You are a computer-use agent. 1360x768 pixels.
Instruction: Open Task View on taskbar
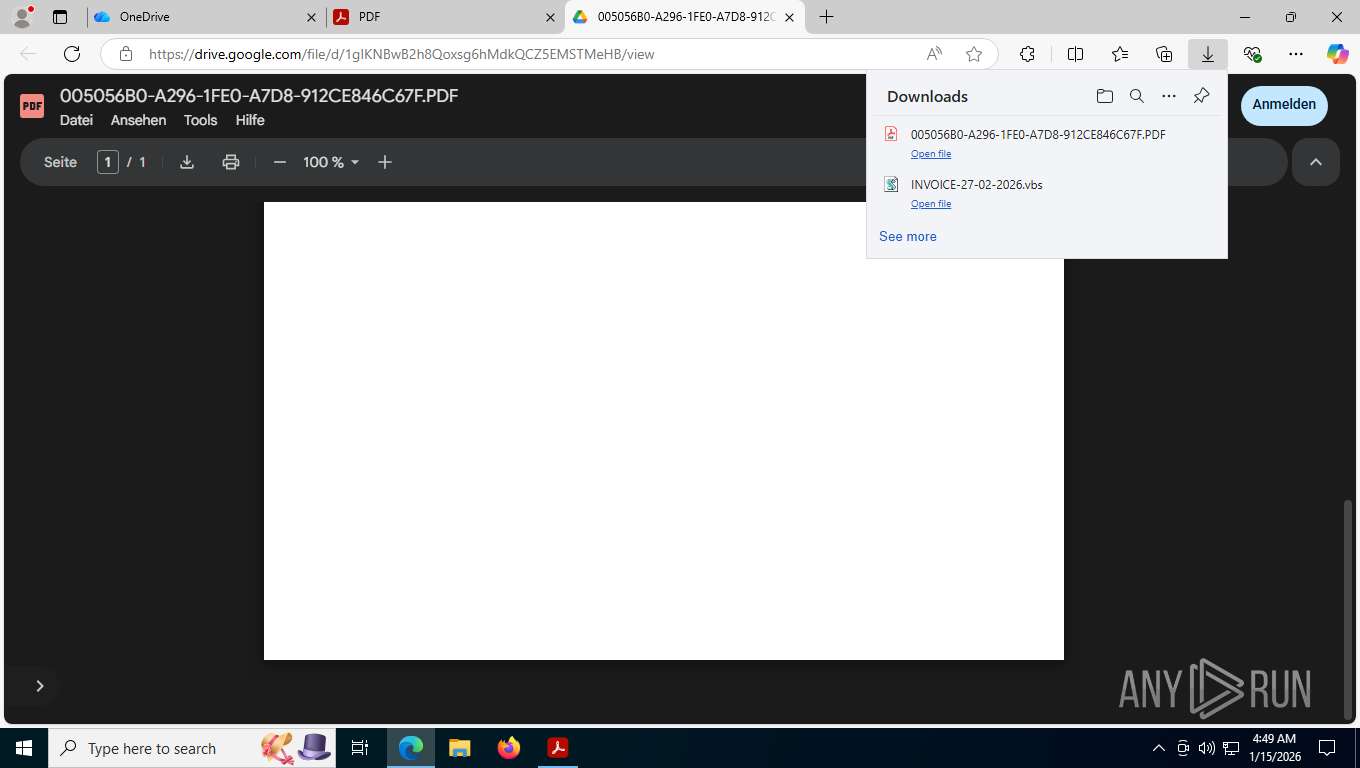pyautogui.click(x=360, y=748)
